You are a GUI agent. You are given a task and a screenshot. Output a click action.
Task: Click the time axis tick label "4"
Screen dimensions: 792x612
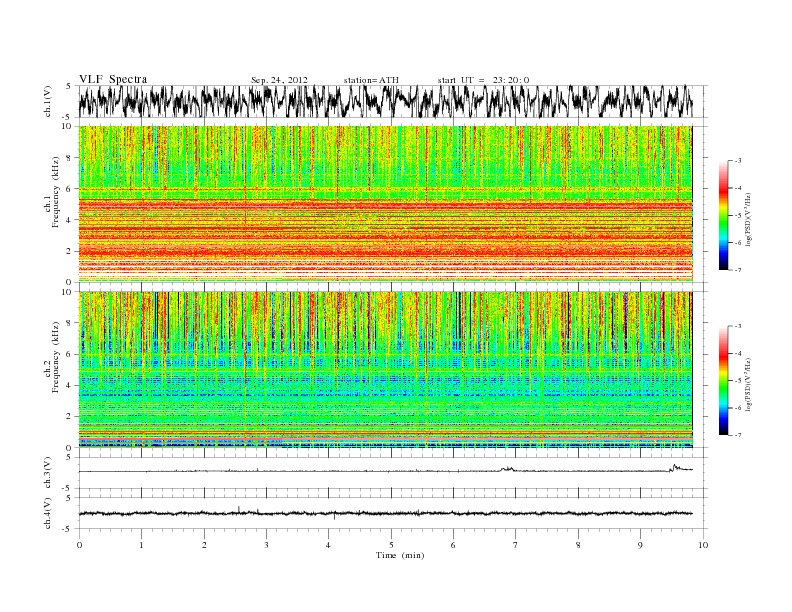[328, 545]
